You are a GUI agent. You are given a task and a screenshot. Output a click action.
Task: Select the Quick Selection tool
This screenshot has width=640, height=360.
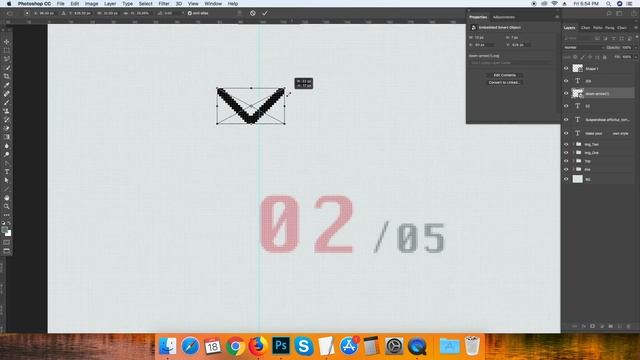pos(7,67)
